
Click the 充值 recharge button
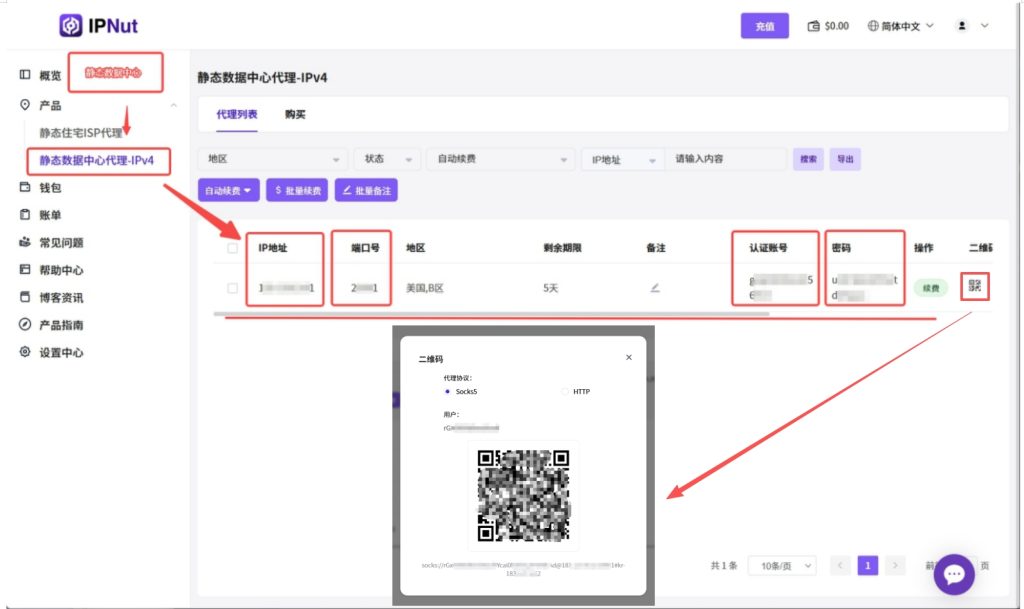[x=765, y=26]
